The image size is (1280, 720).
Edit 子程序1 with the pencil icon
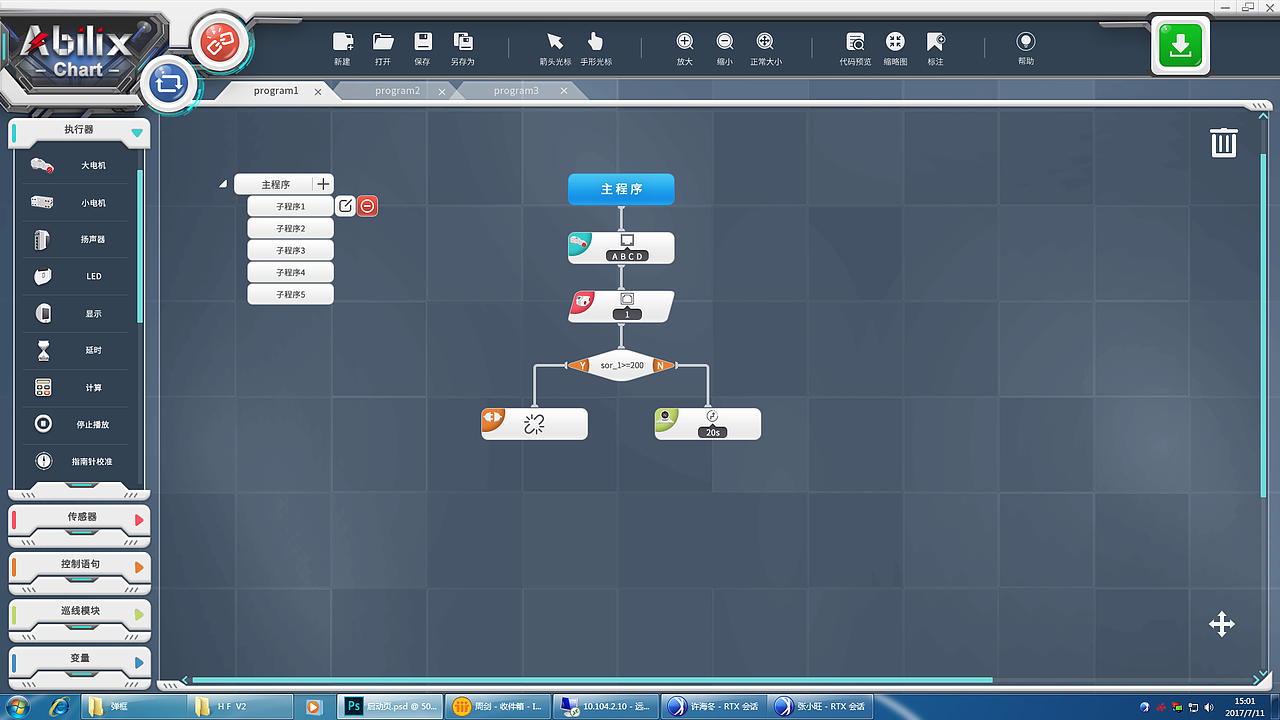(344, 206)
